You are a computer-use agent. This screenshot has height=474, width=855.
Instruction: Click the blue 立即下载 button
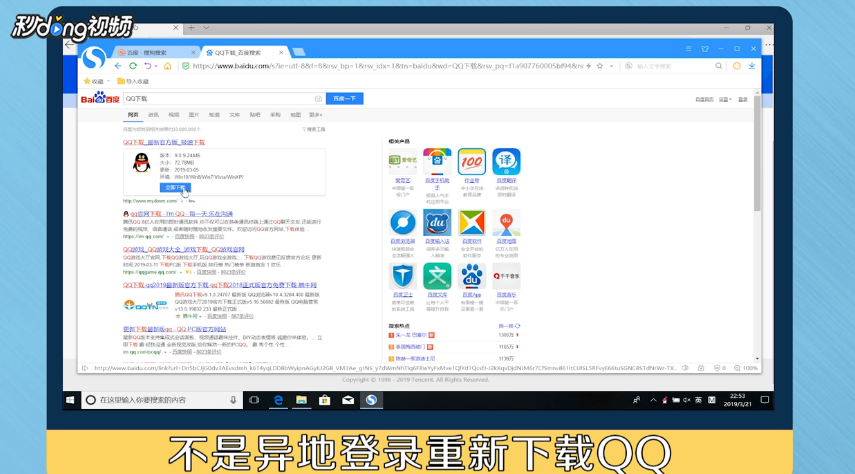[175, 188]
